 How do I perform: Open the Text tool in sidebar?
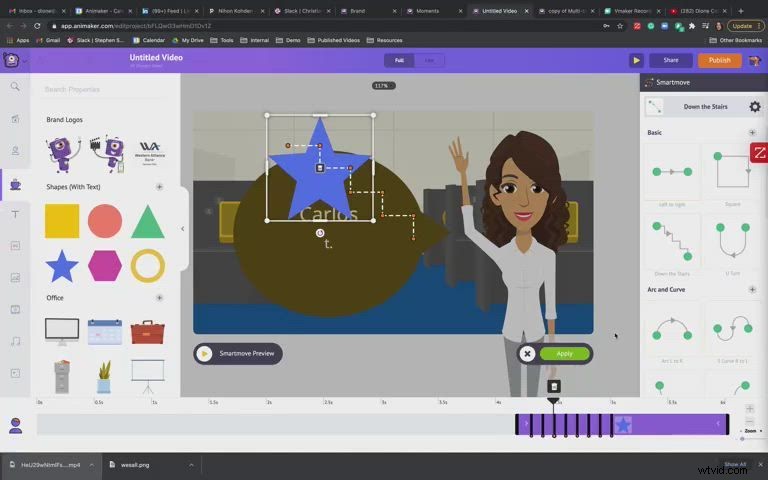click(15, 214)
